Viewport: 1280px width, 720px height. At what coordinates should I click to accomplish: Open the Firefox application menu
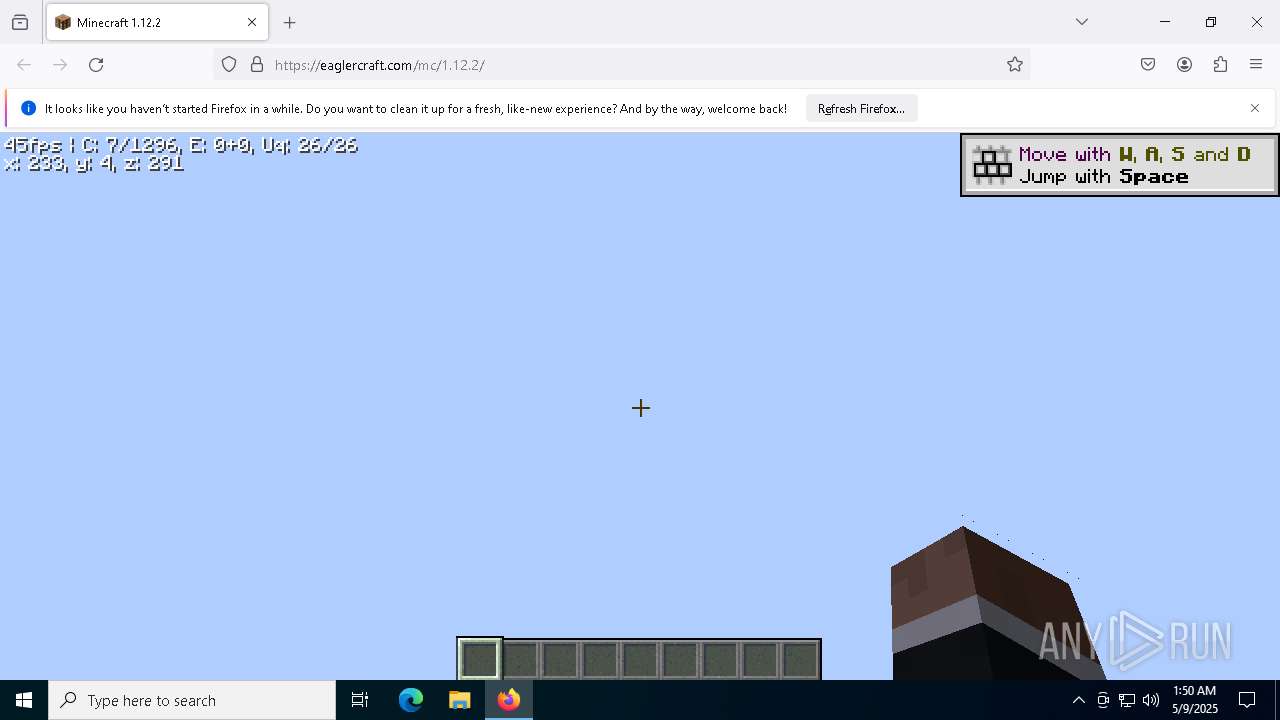[1256, 65]
